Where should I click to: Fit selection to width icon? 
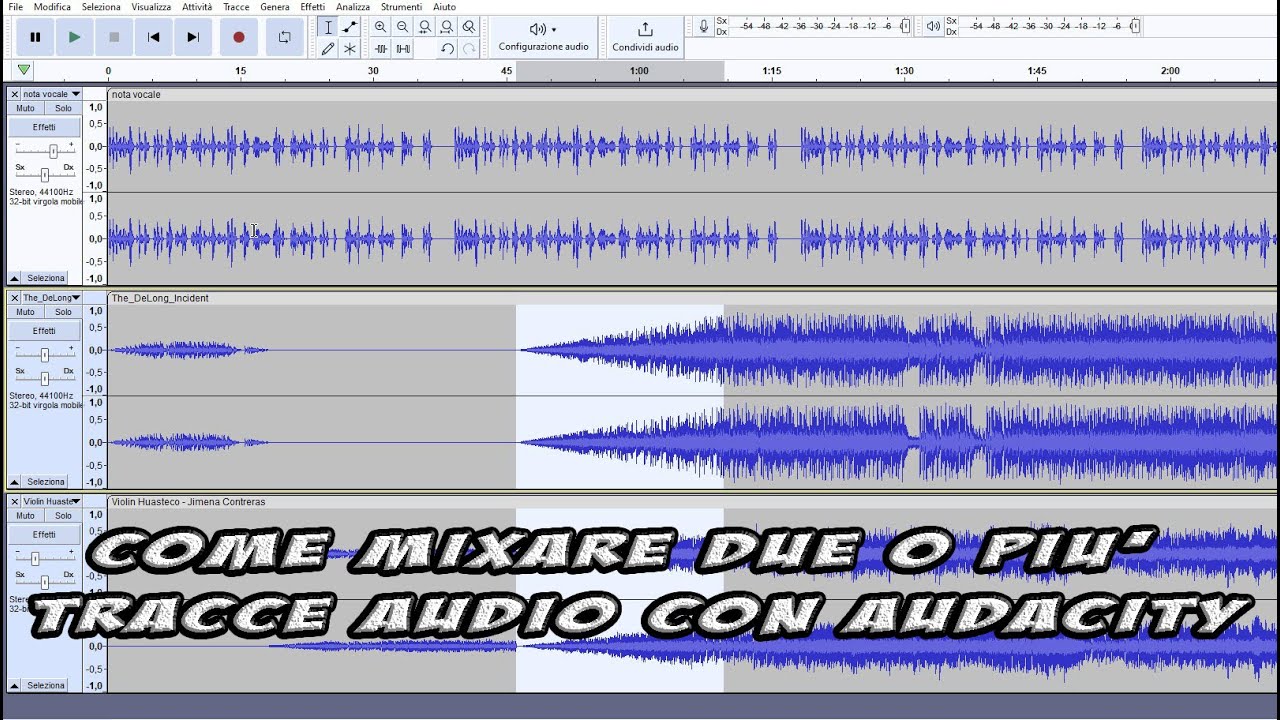[425, 27]
